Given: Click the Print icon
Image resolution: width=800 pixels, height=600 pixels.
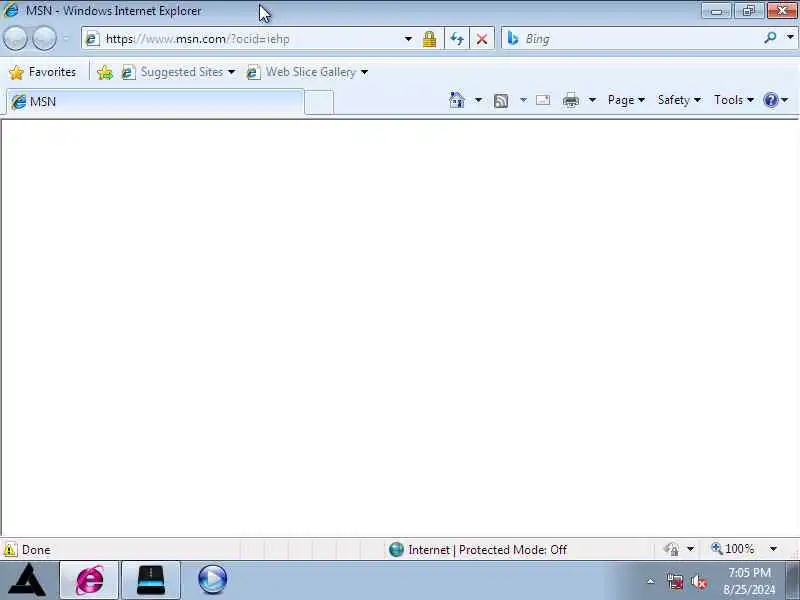Looking at the screenshot, I should (x=571, y=101).
